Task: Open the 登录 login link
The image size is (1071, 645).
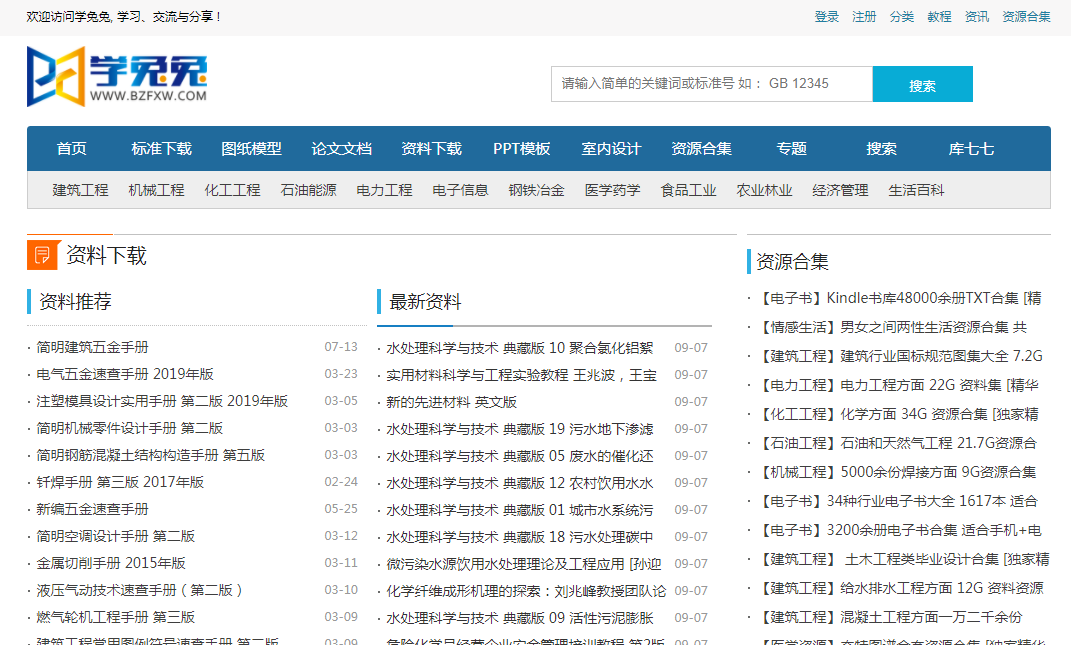Action: (826, 16)
